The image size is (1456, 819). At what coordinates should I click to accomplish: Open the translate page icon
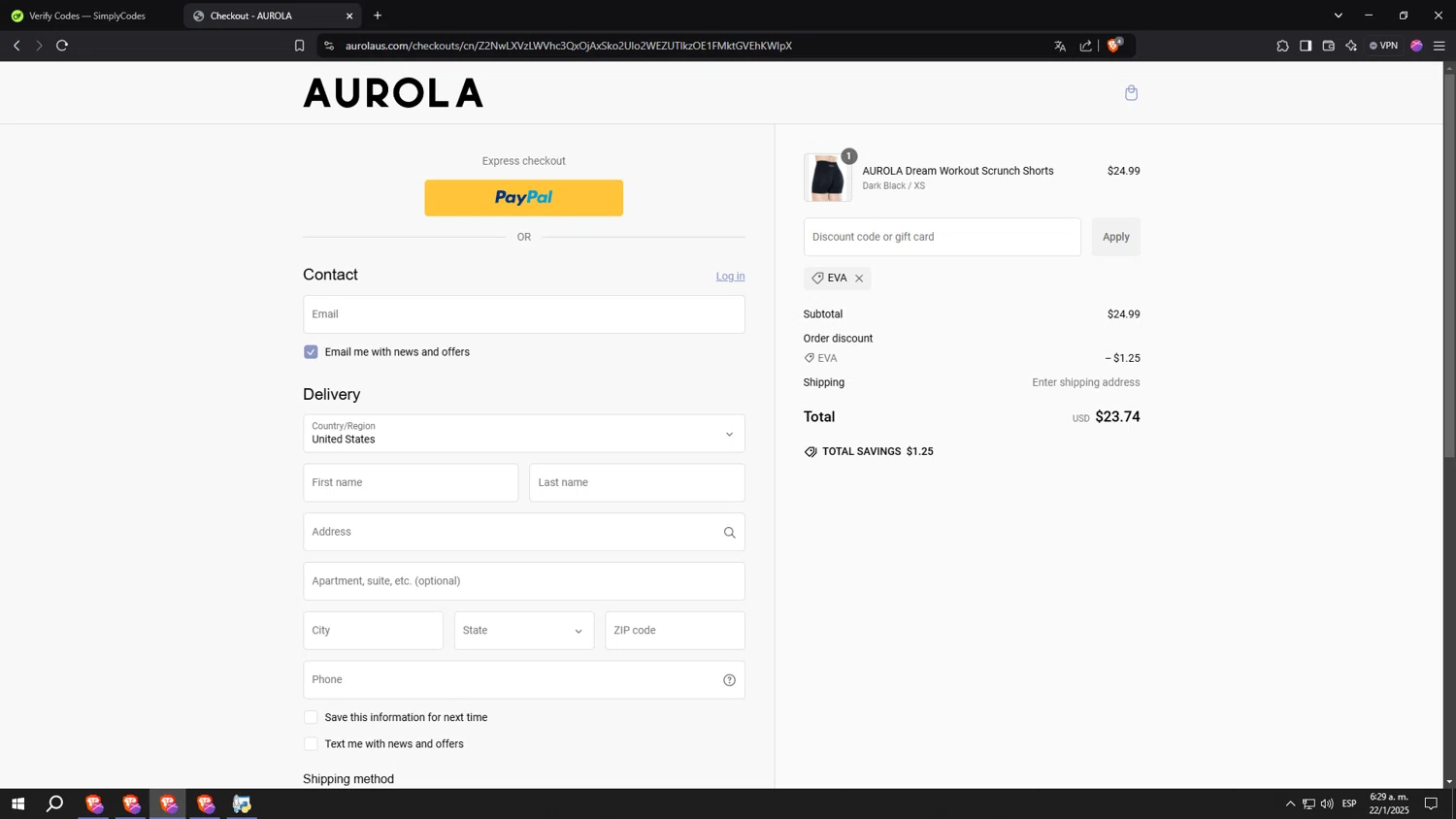pos(1060,46)
